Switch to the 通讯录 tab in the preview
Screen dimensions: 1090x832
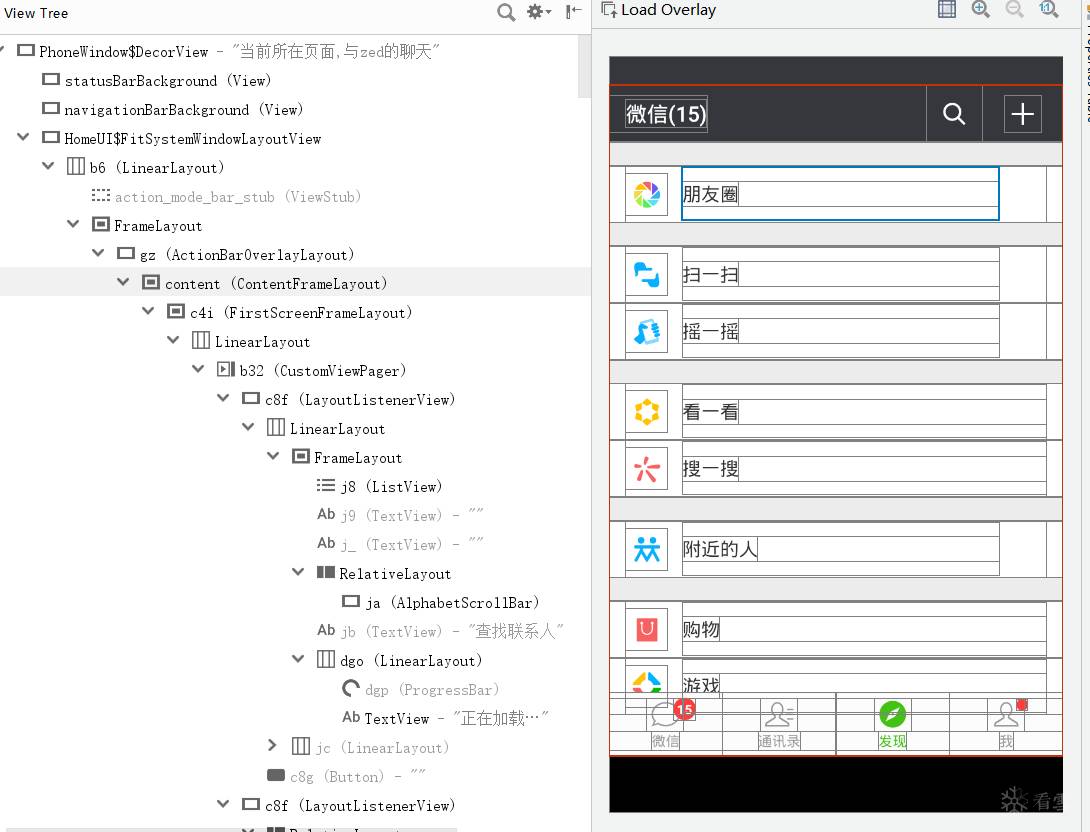779,724
